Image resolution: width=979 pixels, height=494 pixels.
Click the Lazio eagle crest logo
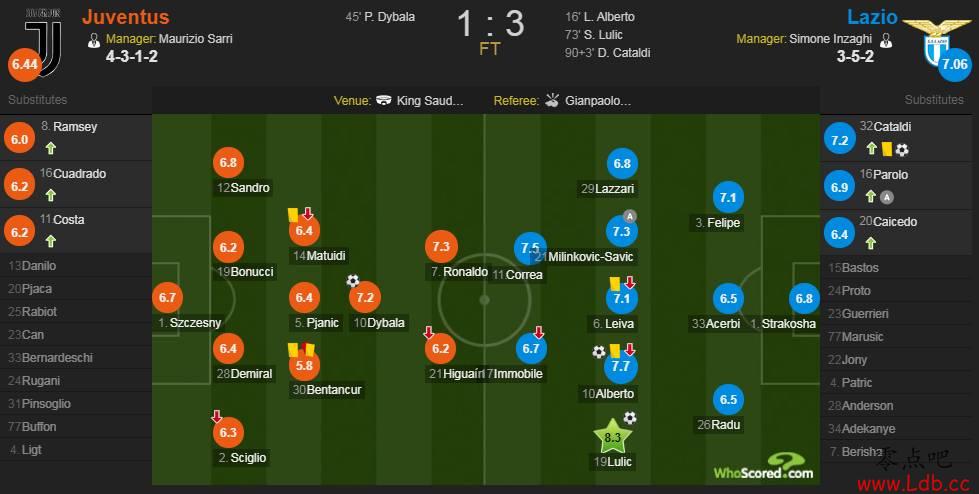click(937, 41)
